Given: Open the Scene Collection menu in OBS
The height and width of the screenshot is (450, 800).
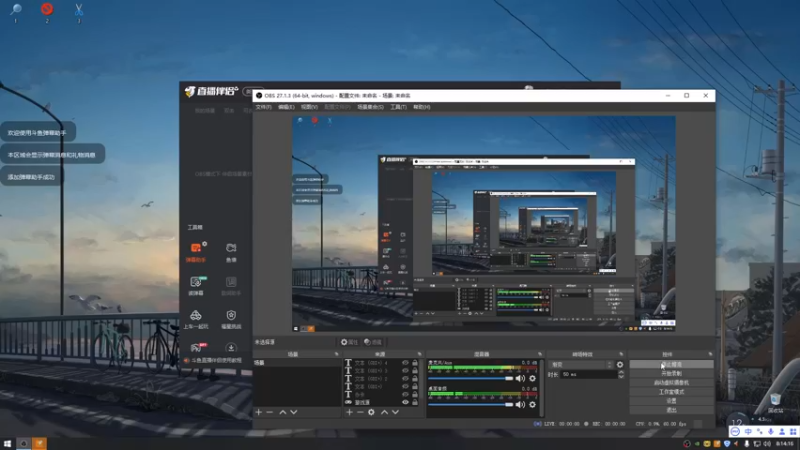Looking at the screenshot, I should (370, 107).
